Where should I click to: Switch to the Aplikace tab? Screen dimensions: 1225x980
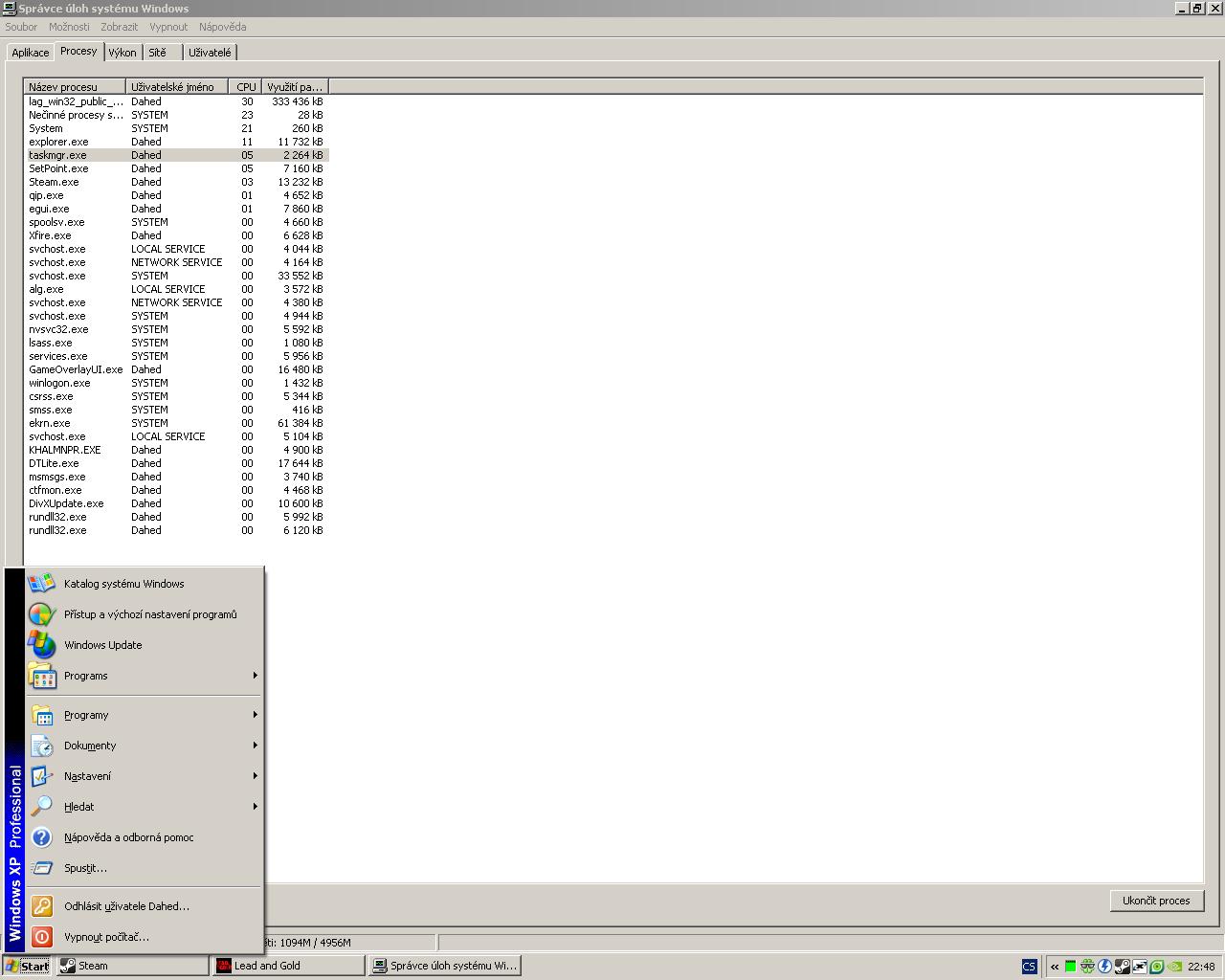pyautogui.click(x=31, y=53)
